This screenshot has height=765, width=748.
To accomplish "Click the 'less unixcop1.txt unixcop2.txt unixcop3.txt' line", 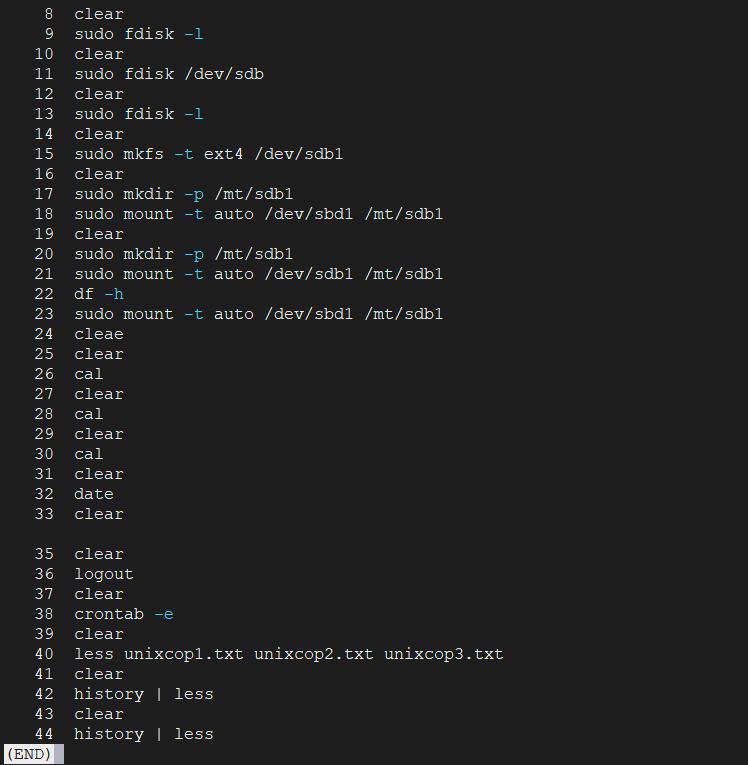I will click(x=288, y=654).
